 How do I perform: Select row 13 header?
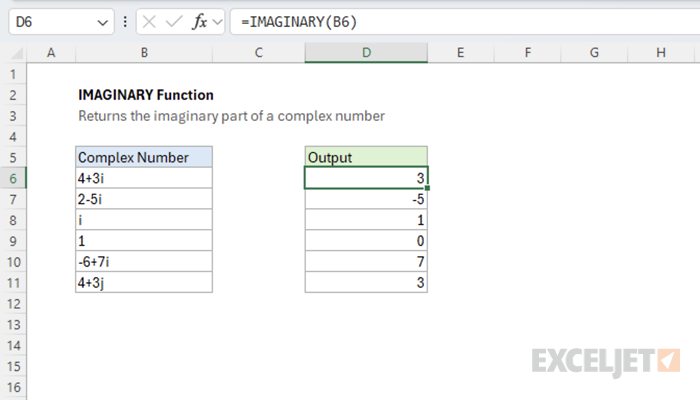(x=13, y=325)
